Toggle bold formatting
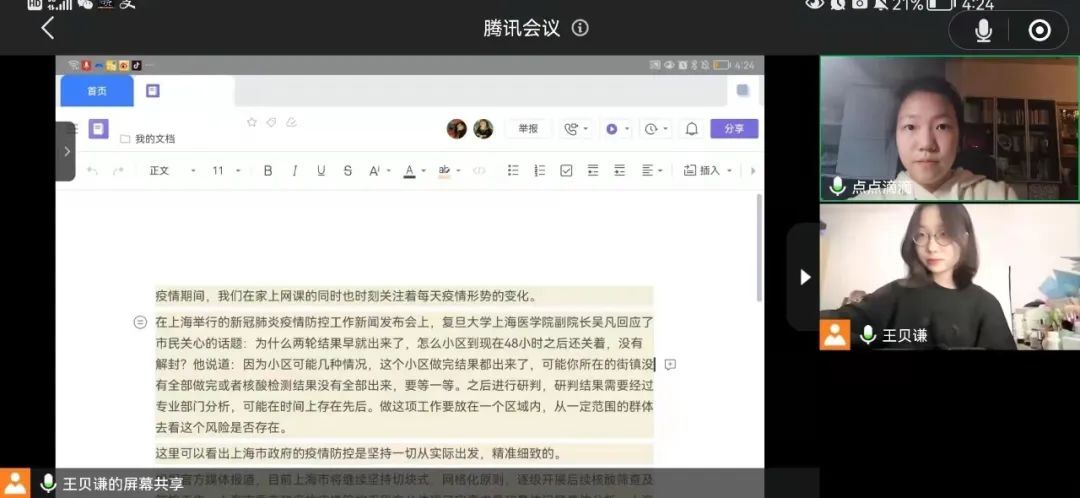 [x=268, y=171]
